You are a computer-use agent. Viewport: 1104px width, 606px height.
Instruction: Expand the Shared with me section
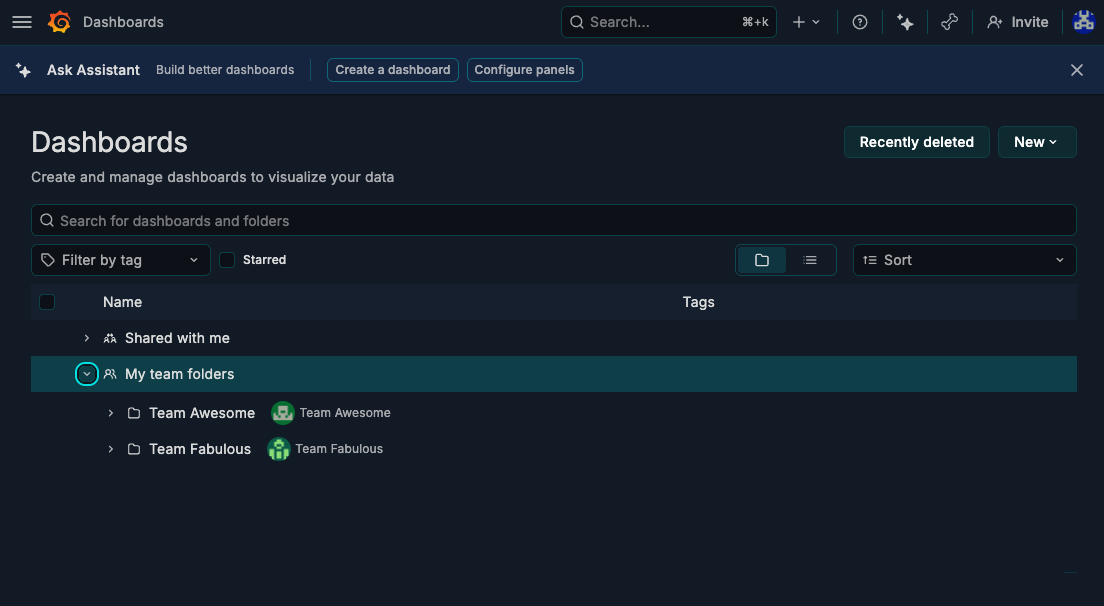tap(86, 338)
